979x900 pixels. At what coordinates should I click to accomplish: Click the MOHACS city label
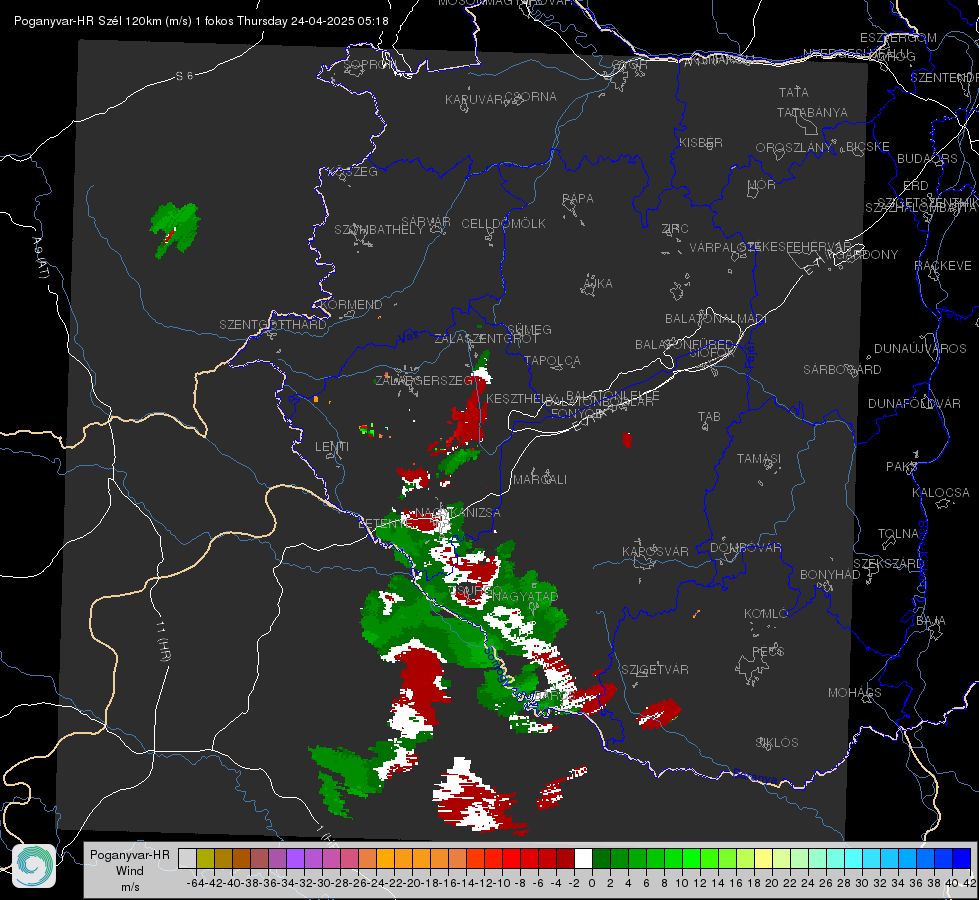[x=854, y=693]
